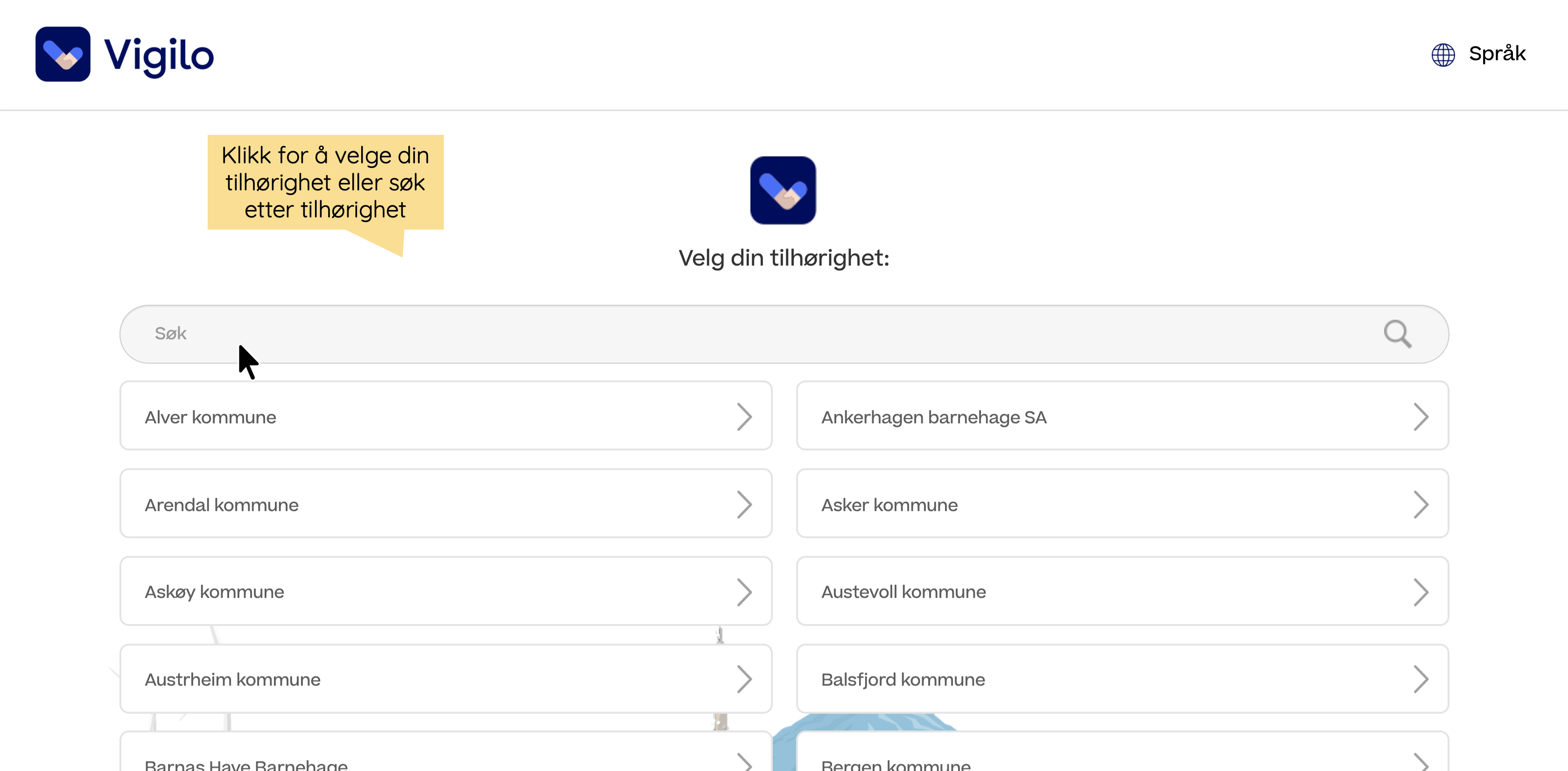Open the Språk language selector
This screenshot has width=1568, height=771.
click(x=1498, y=54)
